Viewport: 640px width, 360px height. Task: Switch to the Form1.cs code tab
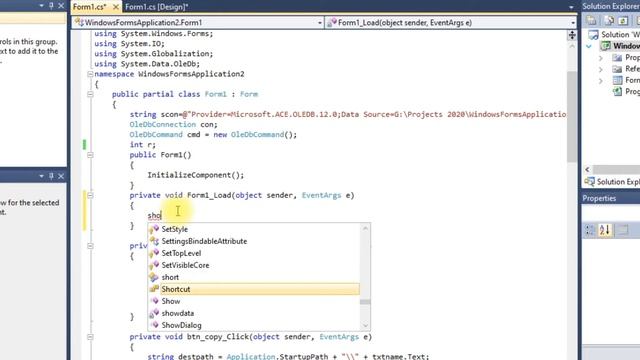89,7
